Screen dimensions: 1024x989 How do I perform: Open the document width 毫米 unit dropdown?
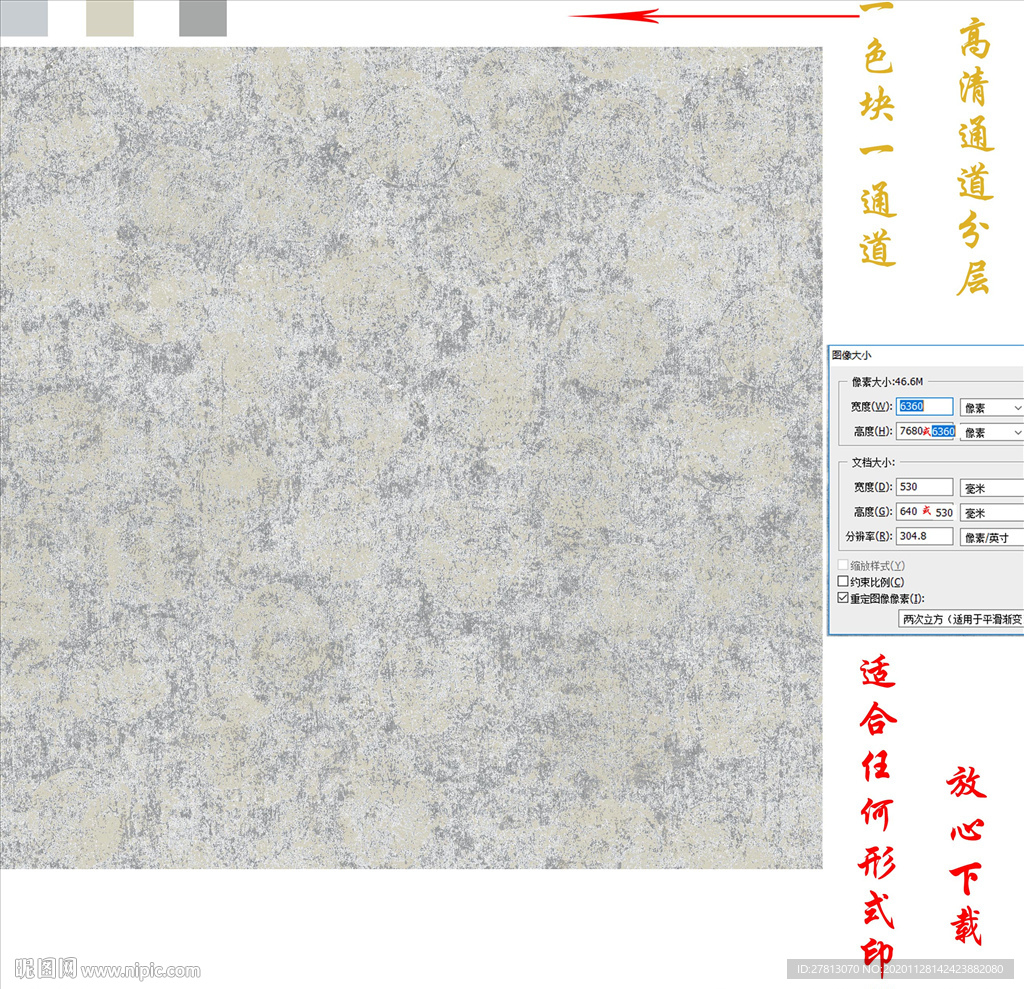coord(992,488)
